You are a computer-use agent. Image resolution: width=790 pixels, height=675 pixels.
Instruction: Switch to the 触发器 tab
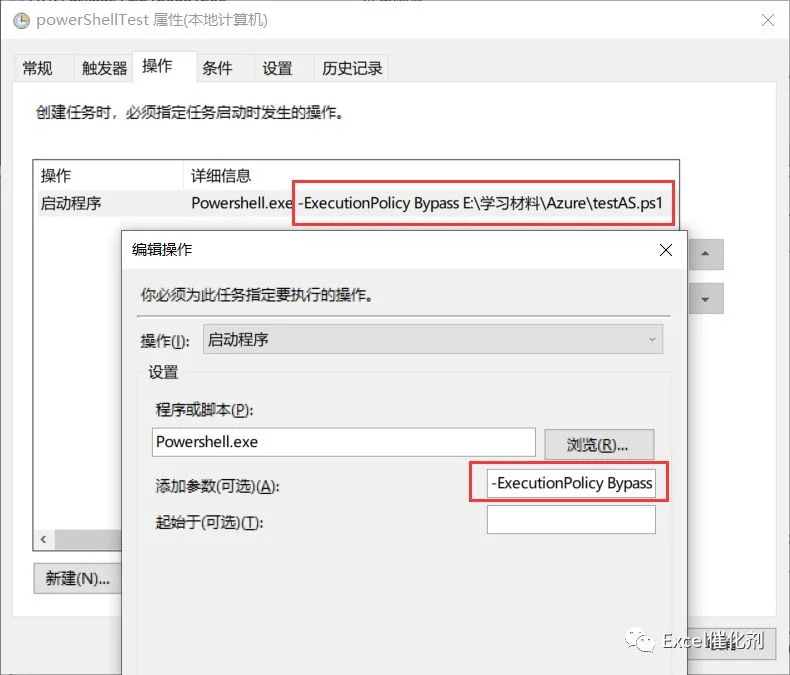pos(104,68)
